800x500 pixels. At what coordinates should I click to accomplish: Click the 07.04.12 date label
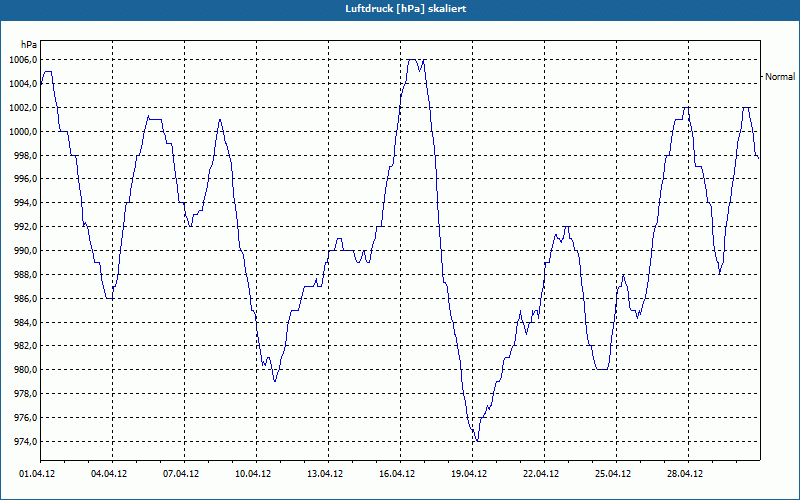click(181, 474)
